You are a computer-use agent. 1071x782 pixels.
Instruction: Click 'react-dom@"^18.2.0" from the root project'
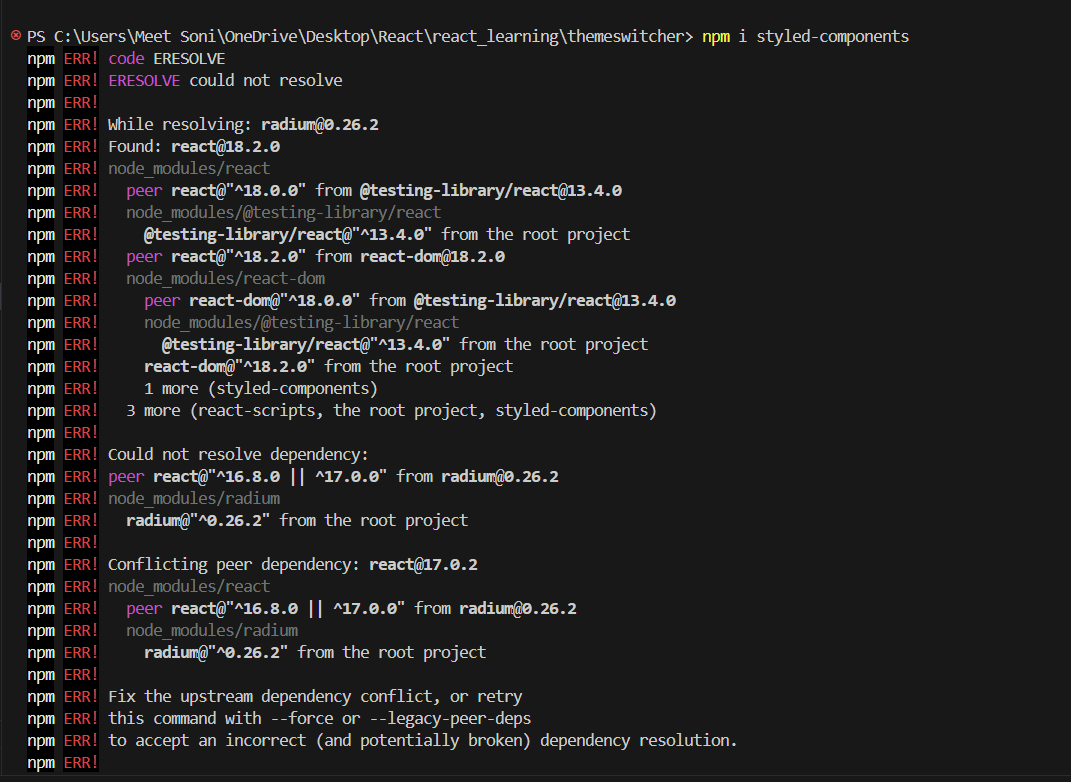click(329, 367)
